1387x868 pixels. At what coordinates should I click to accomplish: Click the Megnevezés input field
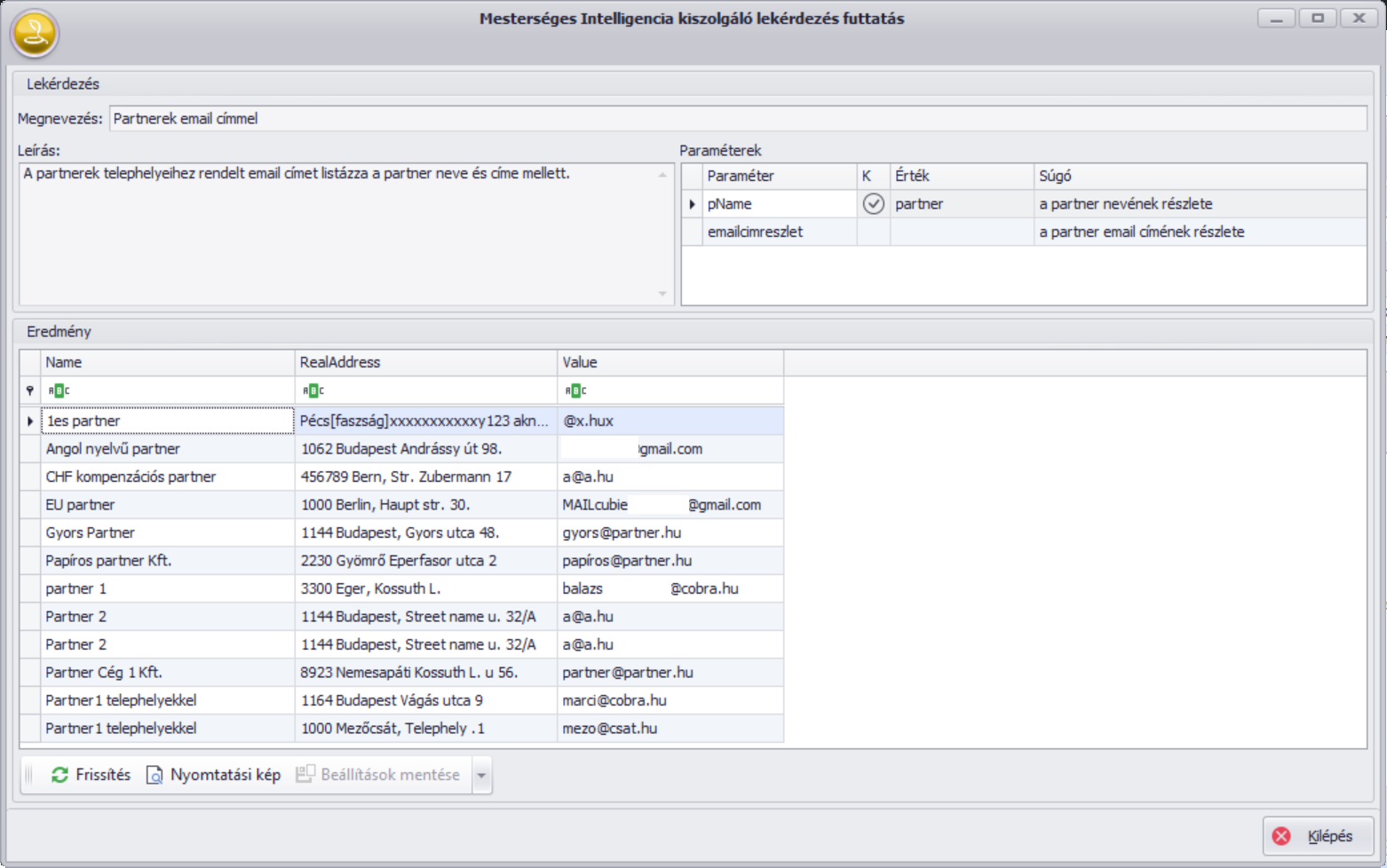pyautogui.click(x=738, y=118)
